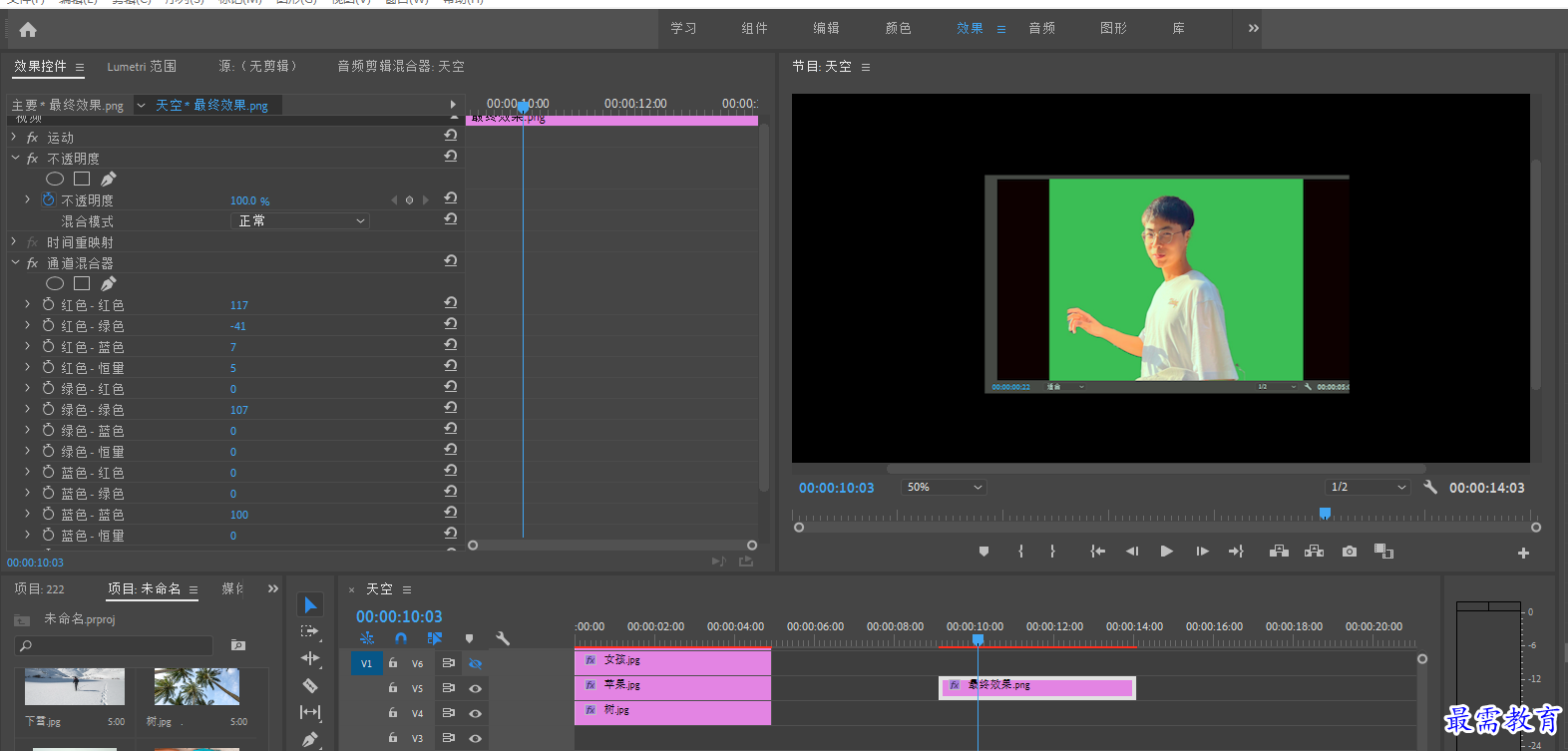Screen dimensions: 1568x751
Task: Toggle Channel Mixer effect fx switch
Action: point(32,263)
